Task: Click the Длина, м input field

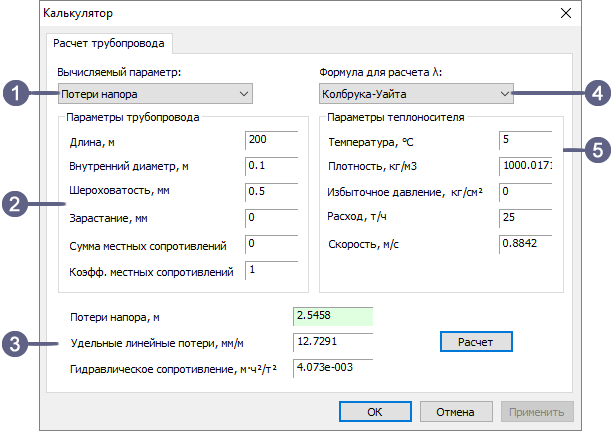Action: tap(270, 139)
